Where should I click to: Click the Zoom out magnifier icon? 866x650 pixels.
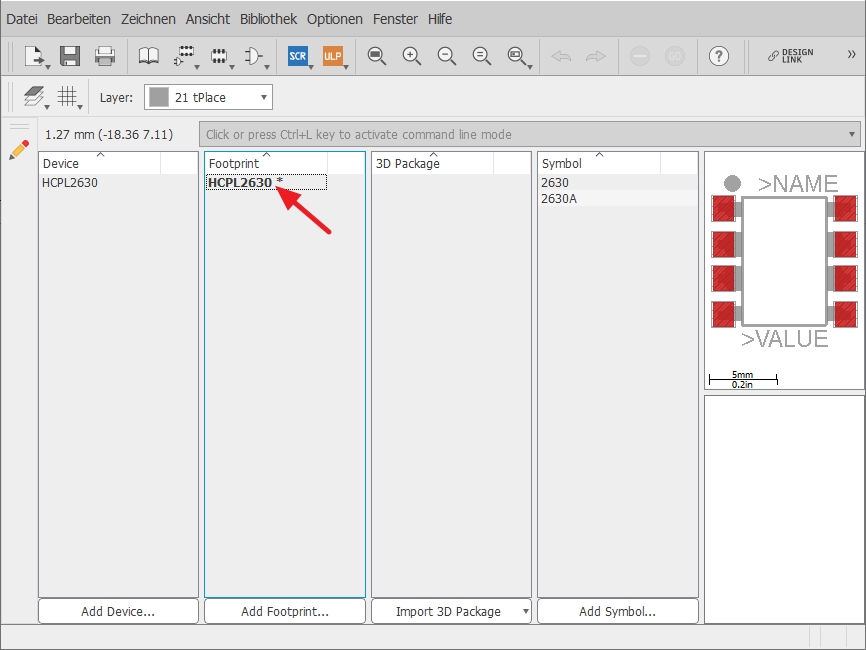(x=446, y=56)
